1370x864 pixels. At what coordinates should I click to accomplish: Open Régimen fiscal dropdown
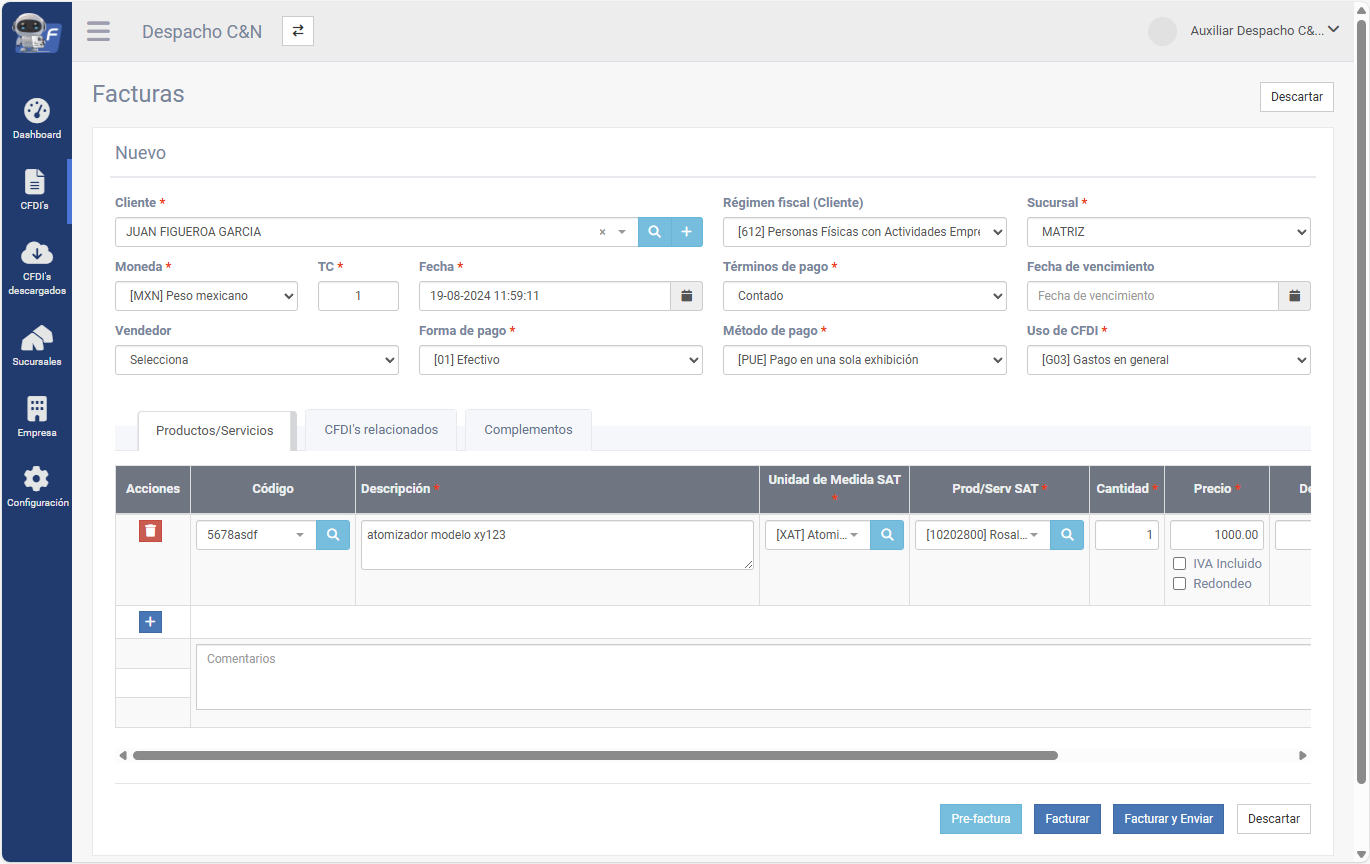tap(865, 232)
